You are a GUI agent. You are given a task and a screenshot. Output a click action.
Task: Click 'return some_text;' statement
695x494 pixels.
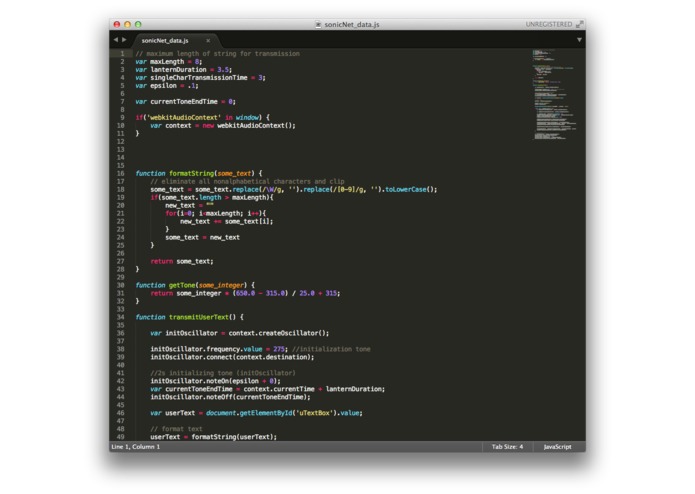182,261
